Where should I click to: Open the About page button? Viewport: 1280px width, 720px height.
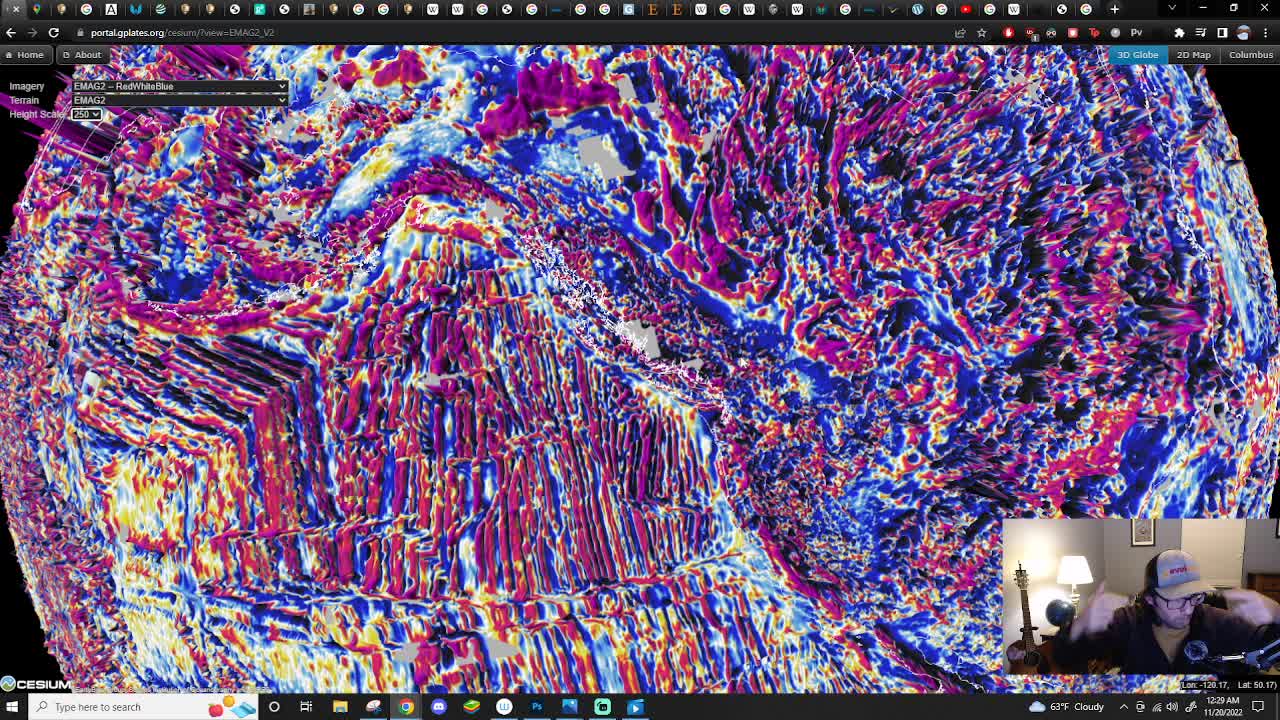pyautogui.click(x=81, y=55)
